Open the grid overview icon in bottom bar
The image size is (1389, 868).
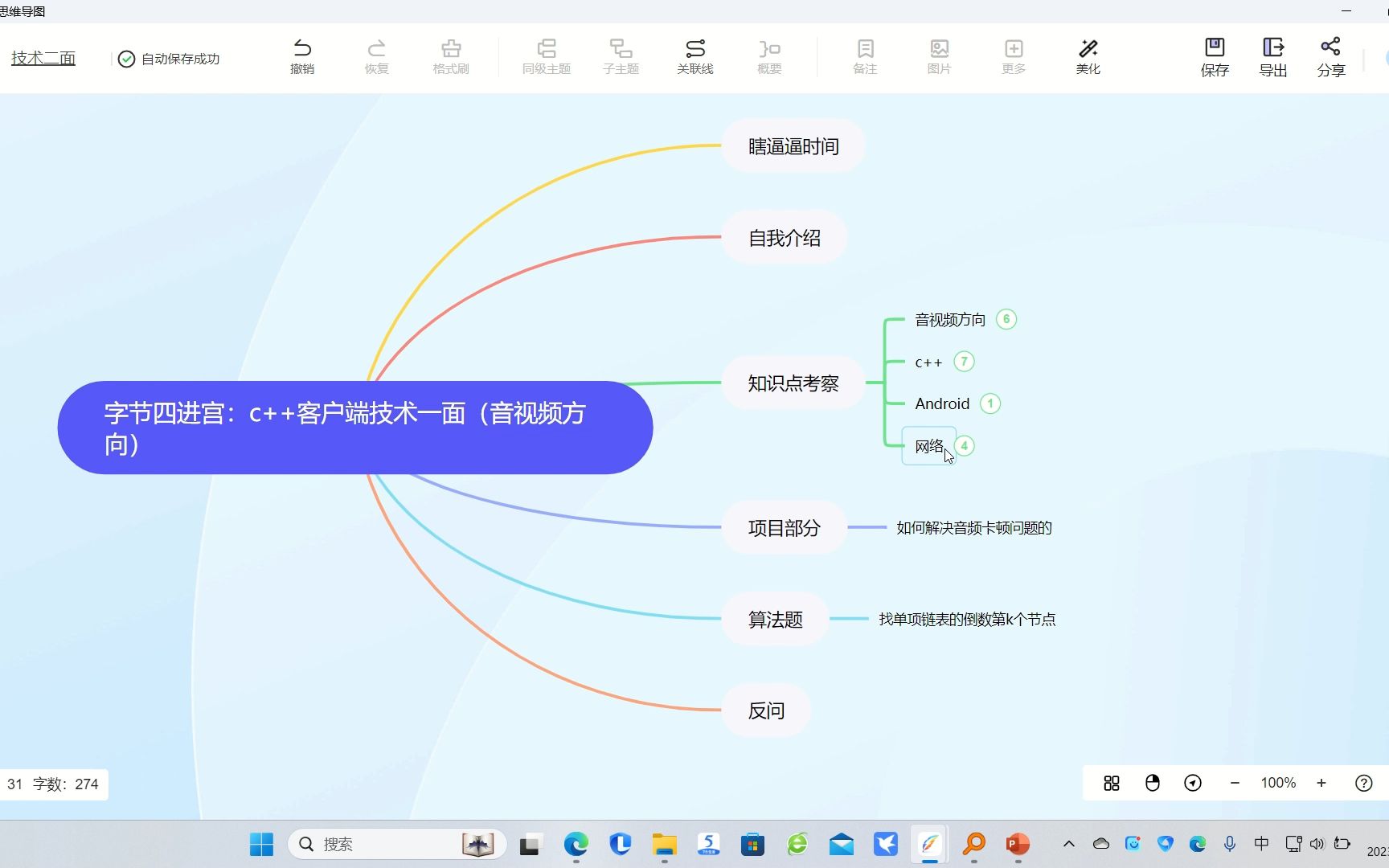[1112, 783]
